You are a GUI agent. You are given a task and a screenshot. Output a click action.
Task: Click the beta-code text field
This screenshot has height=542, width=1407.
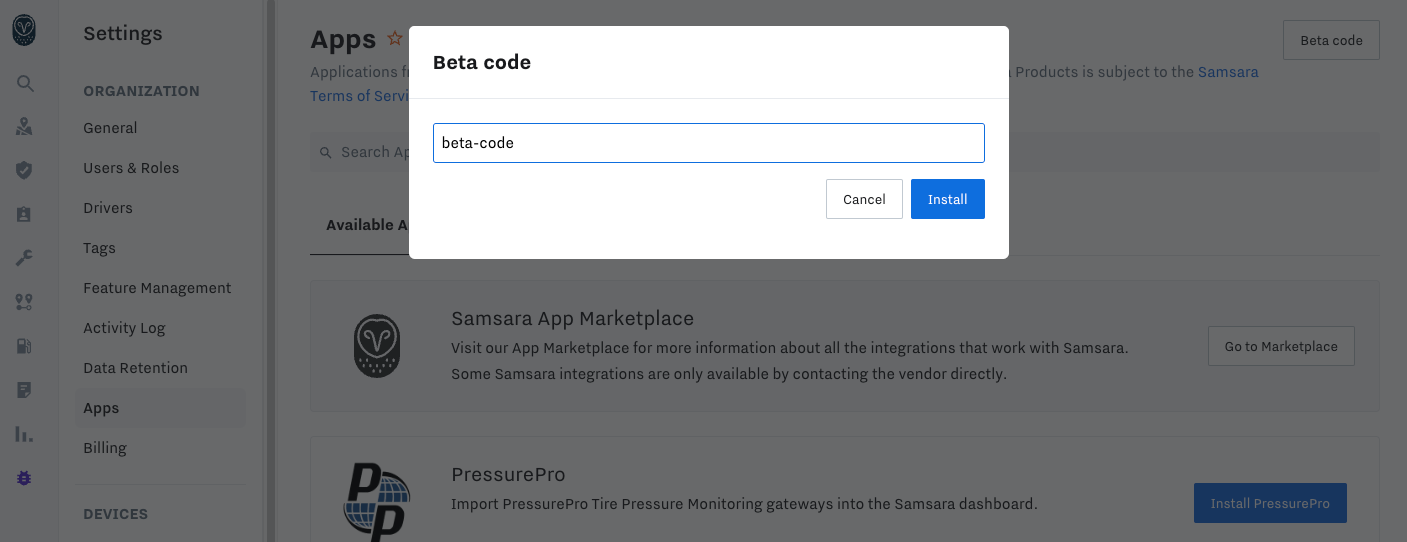(x=709, y=143)
